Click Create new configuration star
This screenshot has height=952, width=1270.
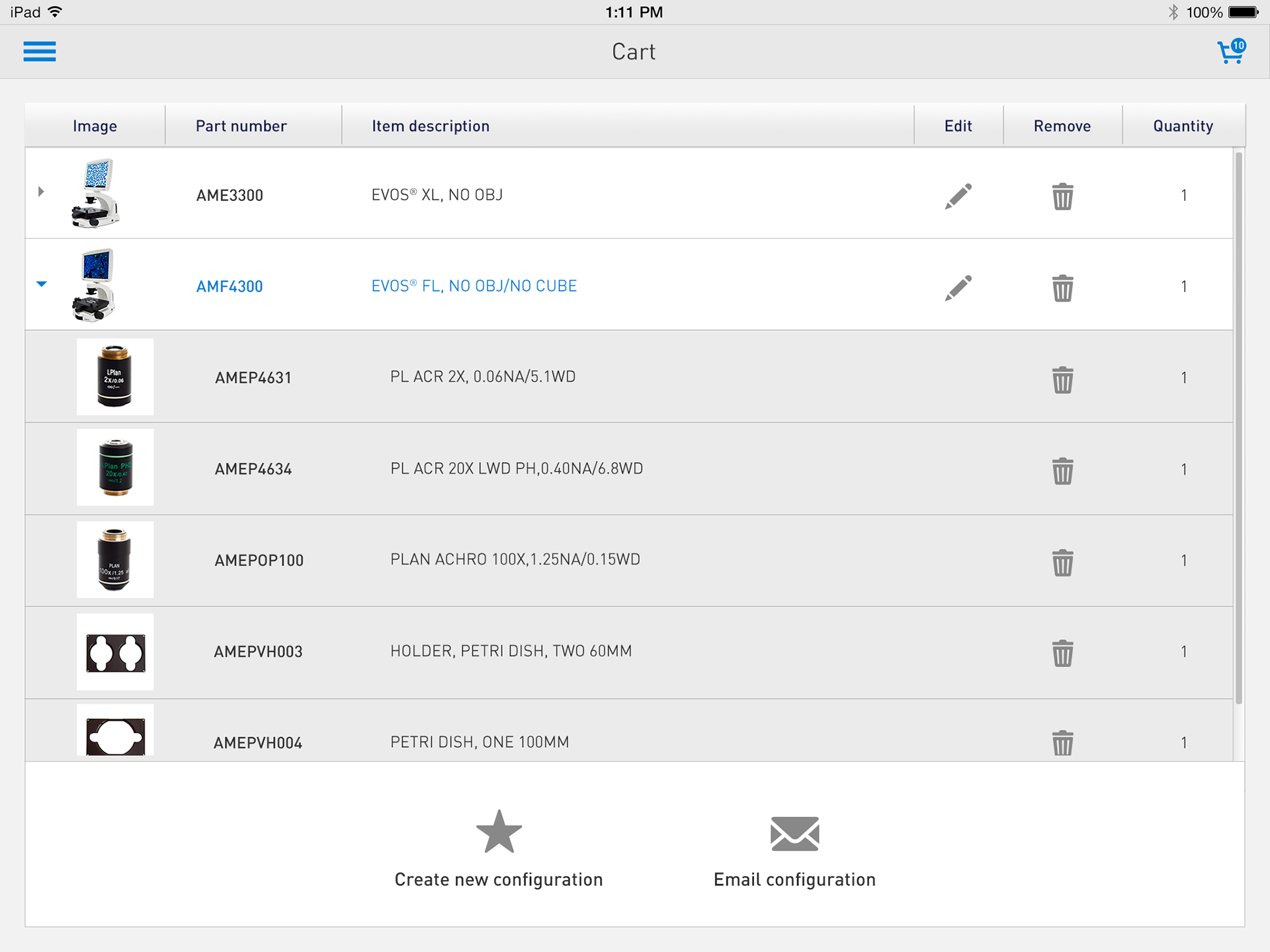499,832
